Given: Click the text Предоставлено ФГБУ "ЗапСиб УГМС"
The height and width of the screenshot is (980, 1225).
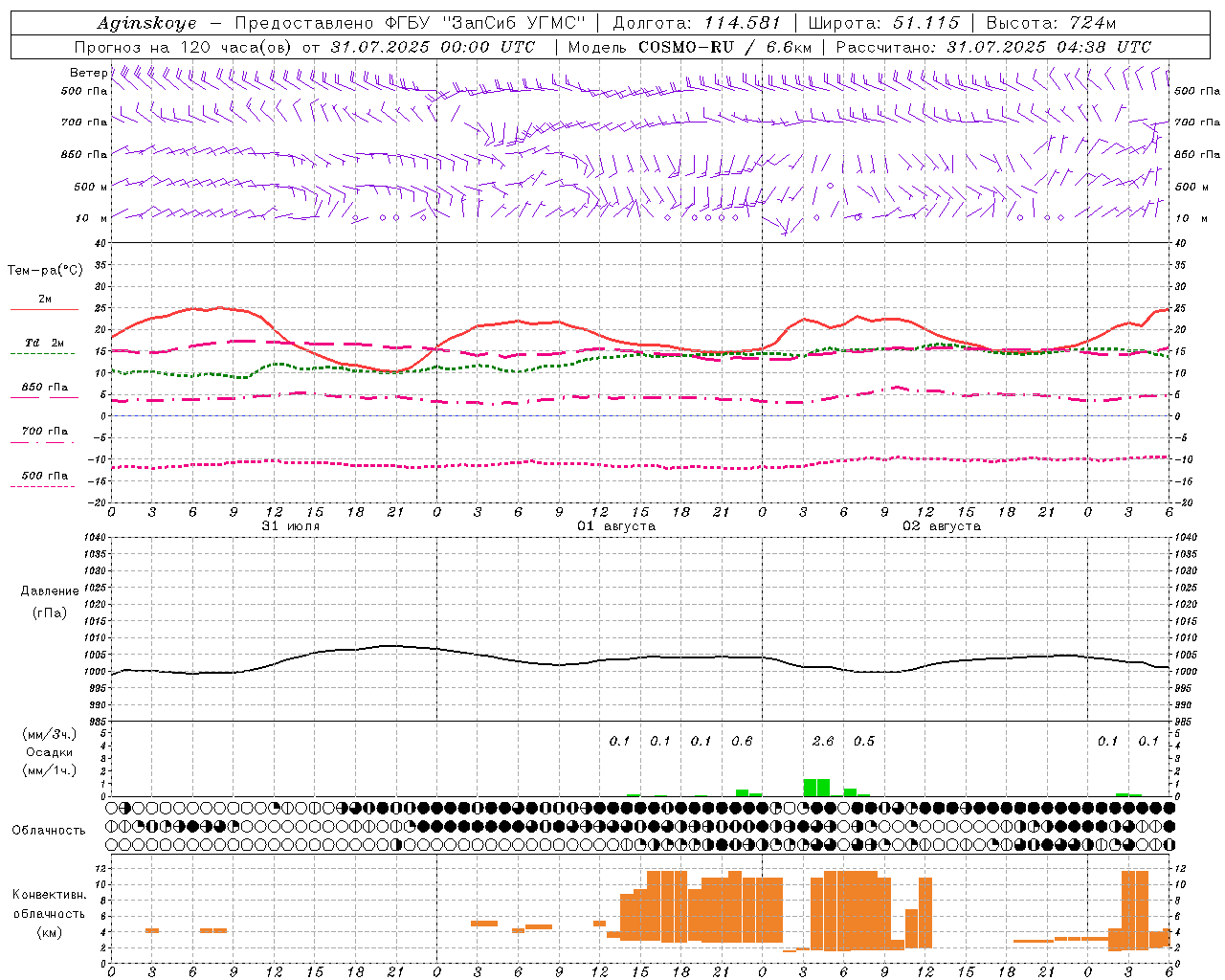Looking at the screenshot, I should pyautogui.click(x=410, y=23).
